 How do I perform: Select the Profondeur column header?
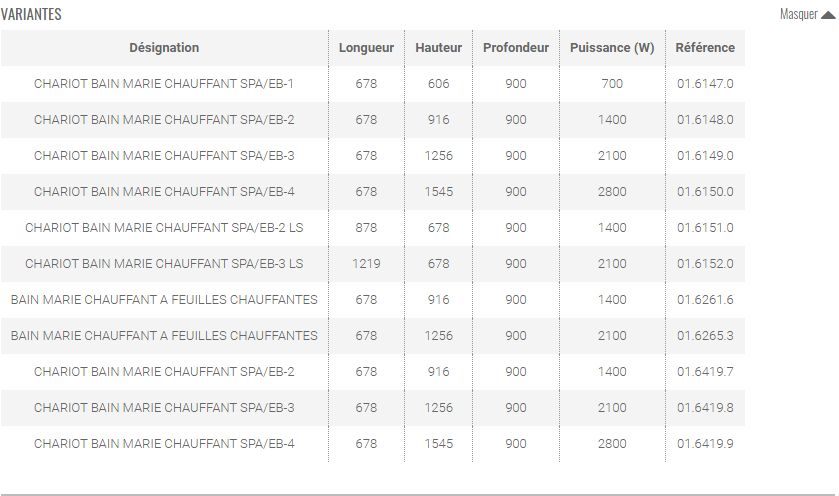point(516,48)
